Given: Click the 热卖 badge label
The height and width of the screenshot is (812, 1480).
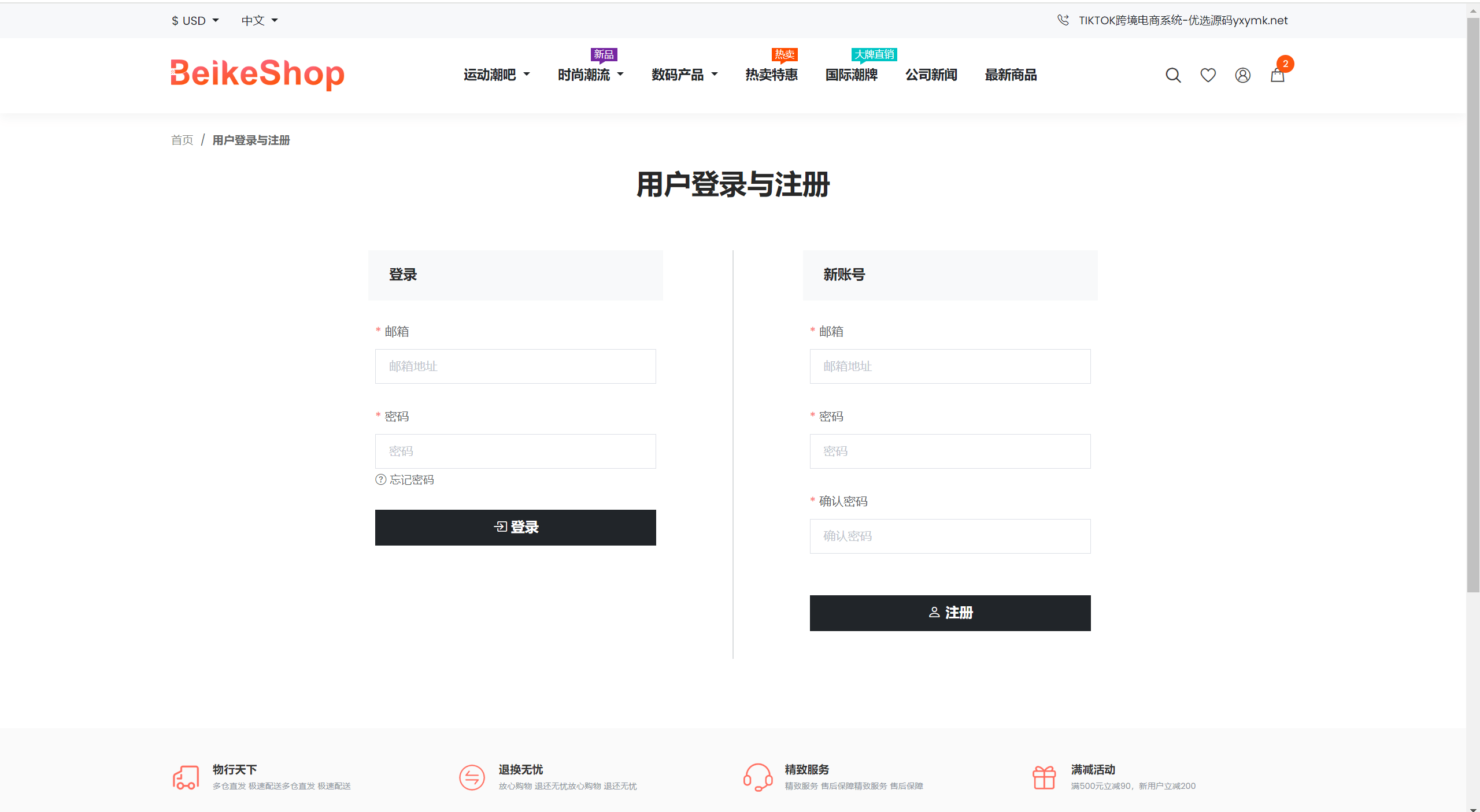Looking at the screenshot, I should 785,54.
